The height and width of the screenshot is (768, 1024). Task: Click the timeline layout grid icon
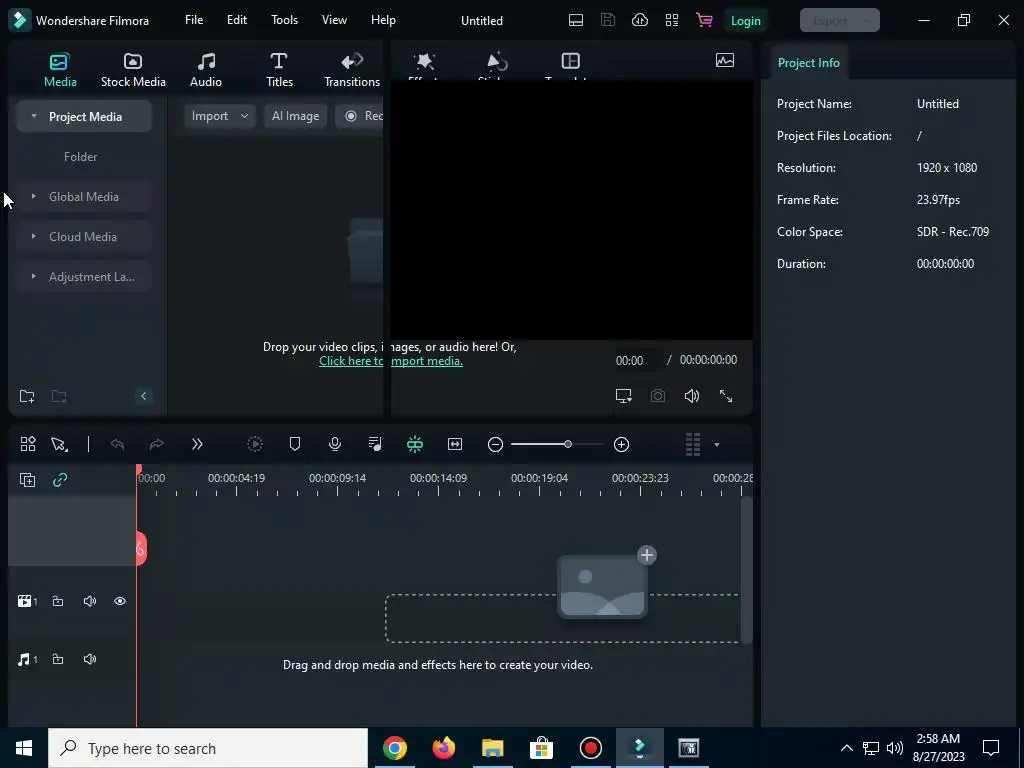[27, 444]
